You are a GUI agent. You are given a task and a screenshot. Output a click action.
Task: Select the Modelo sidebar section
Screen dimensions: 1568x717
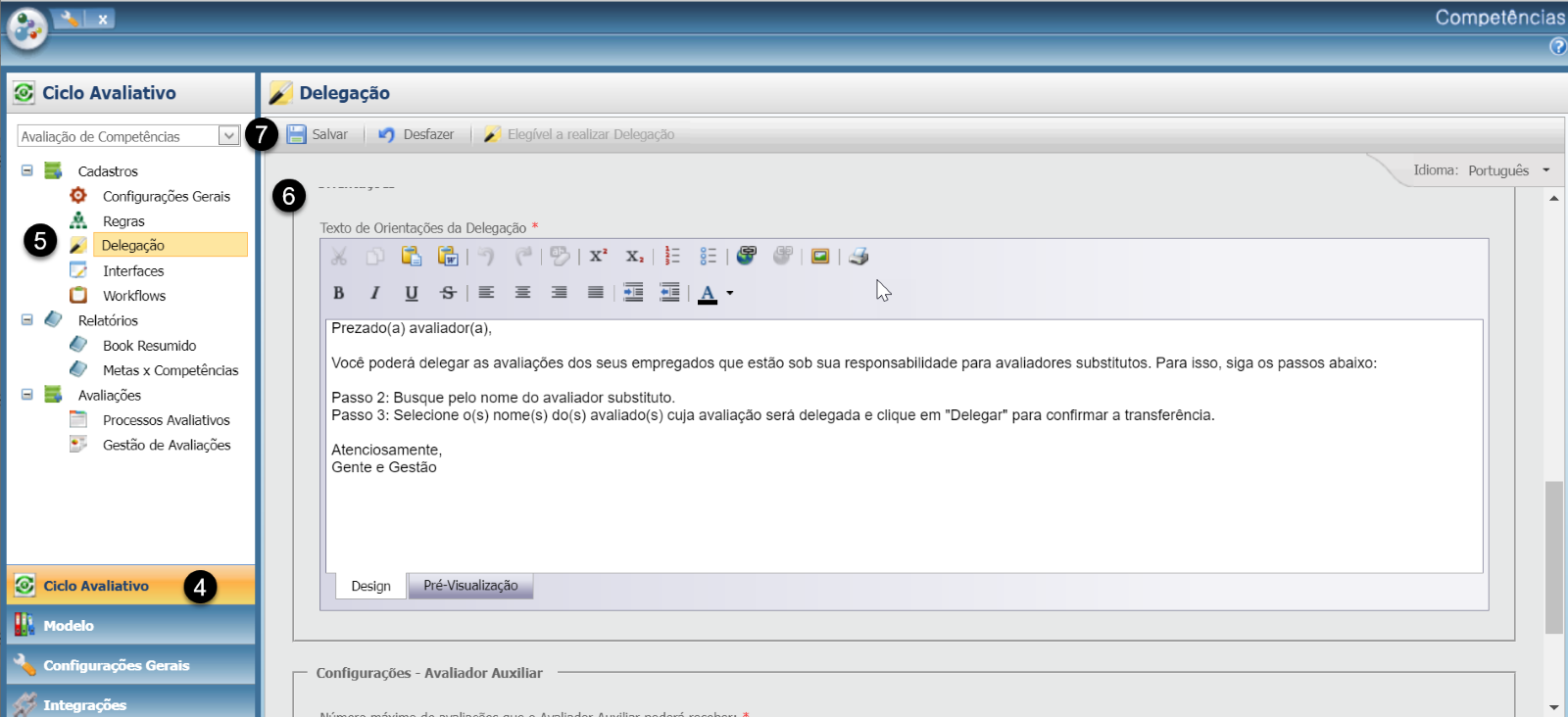pyautogui.click(x=130, y=625)
